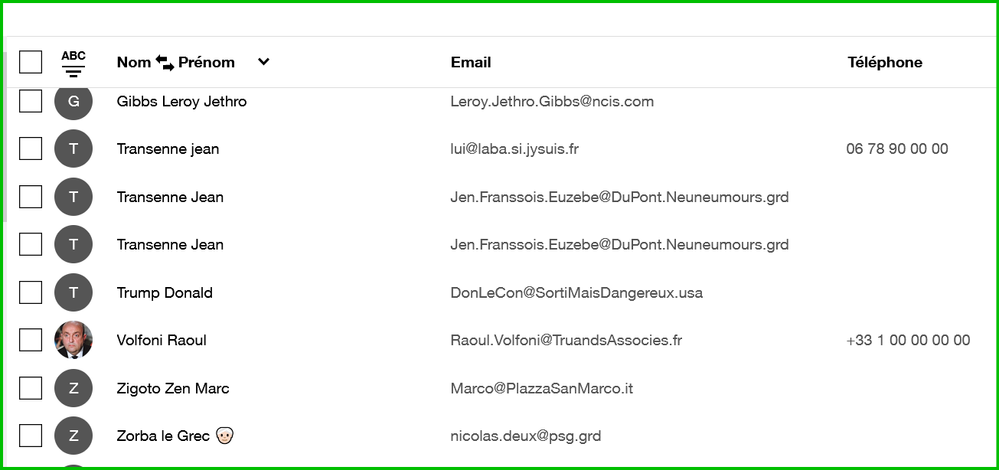Image resolution: width=999 pixels, height=470 pixels.
Task: Select the Volfoni Raoul row checkbox
Action: [x=31, y=340]
